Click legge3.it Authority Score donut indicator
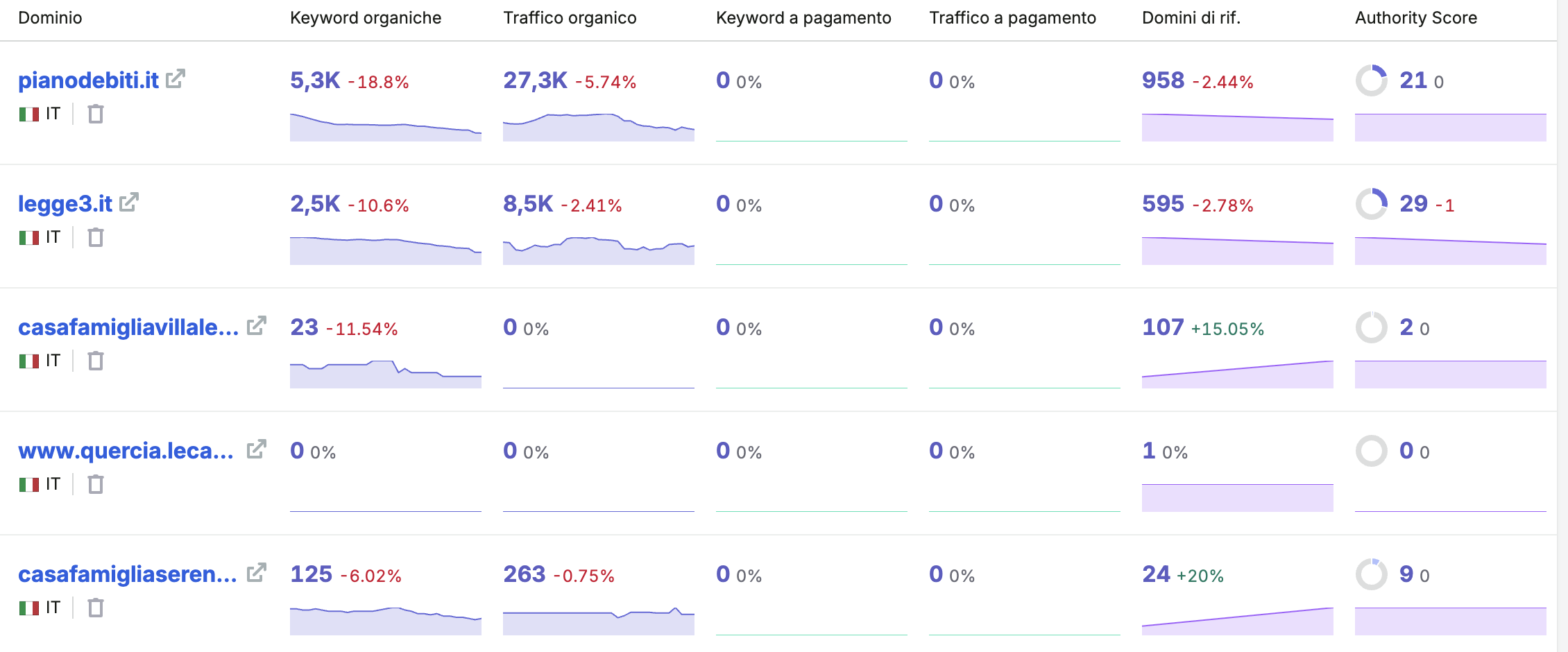Screen dimensions: 1568x652 click(x=1372, y=204)
